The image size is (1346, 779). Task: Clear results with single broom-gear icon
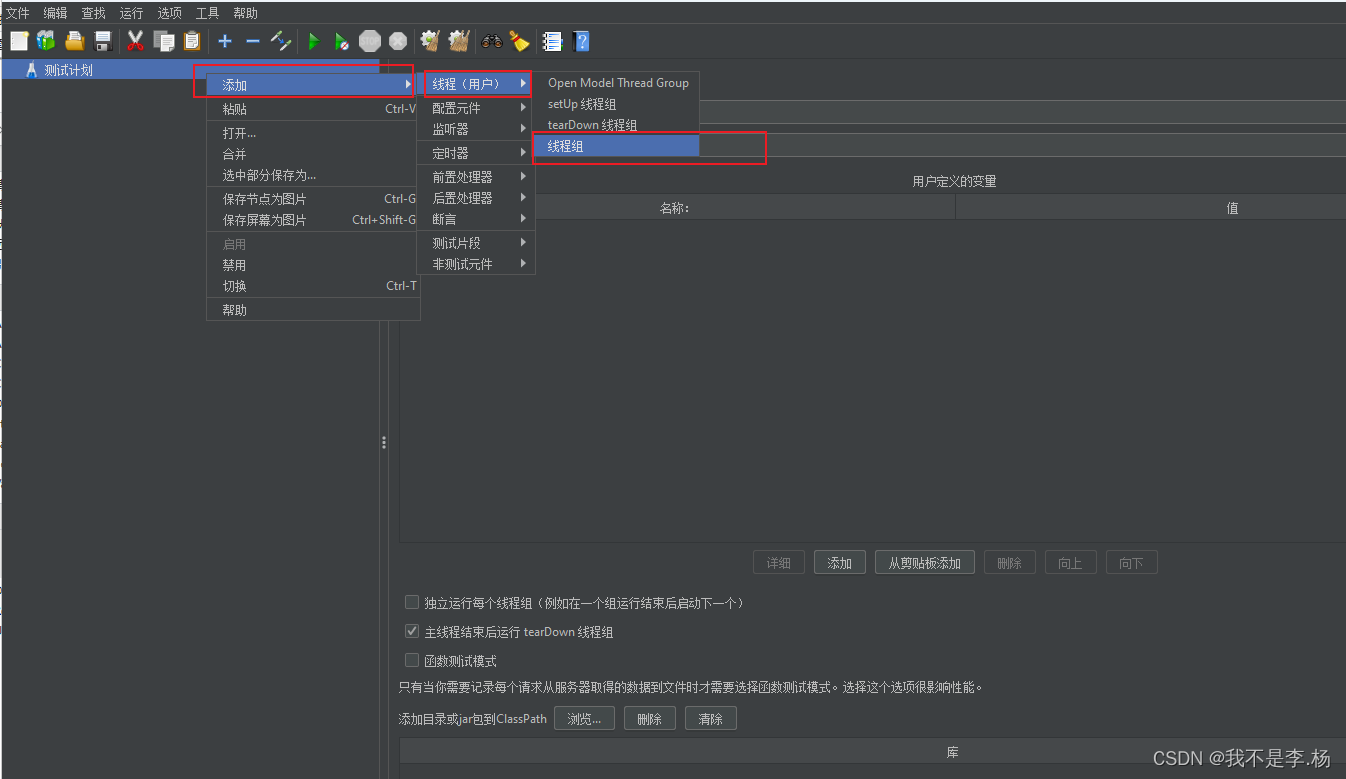pos(431,41)
